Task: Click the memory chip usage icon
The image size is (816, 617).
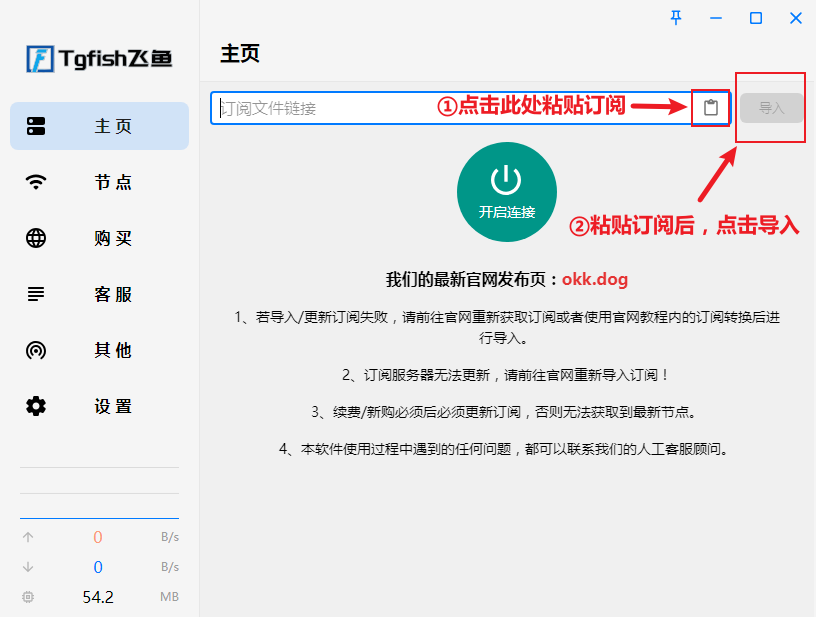Action: point(28,597)
